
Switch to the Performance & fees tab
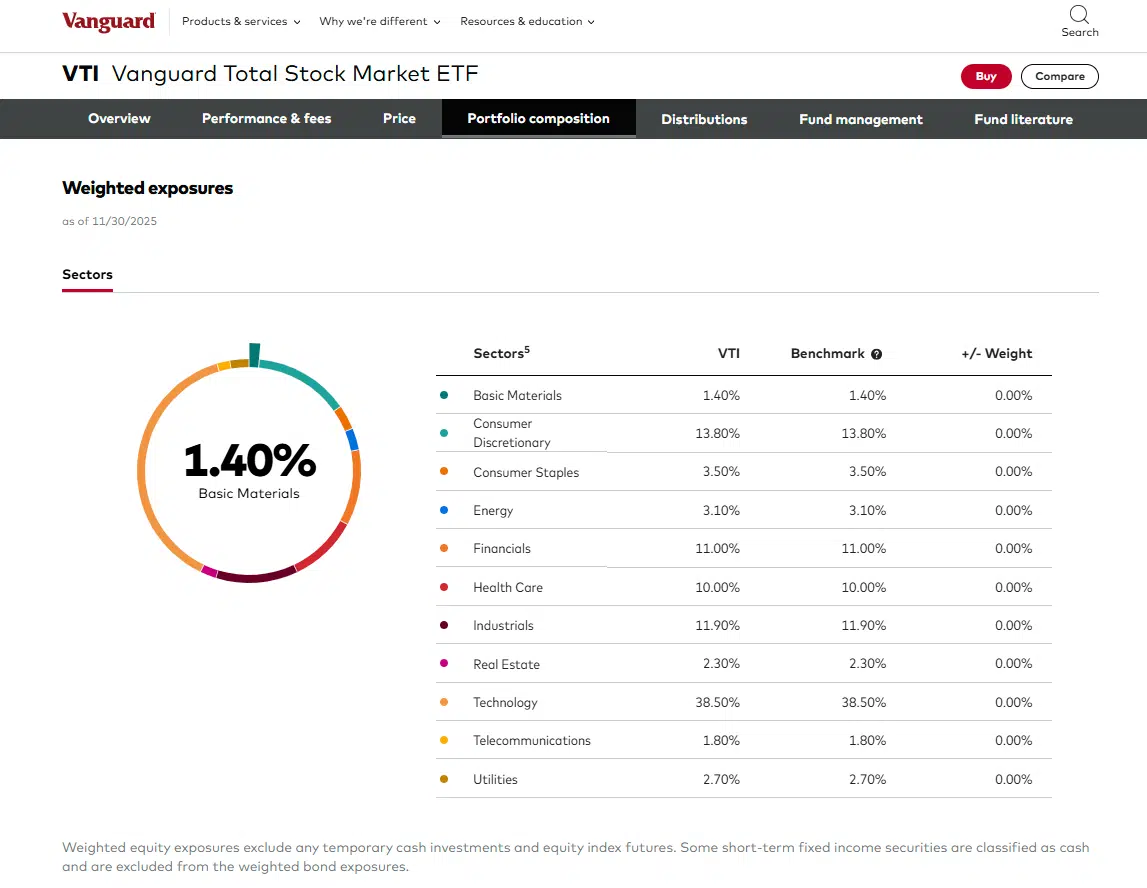[266, 118]
